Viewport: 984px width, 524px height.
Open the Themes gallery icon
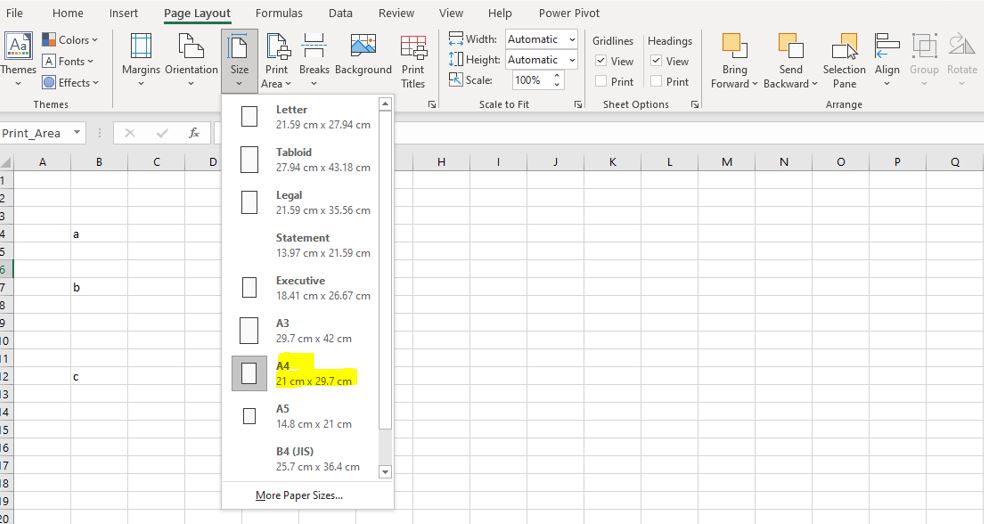pyautogui.click(x=18, y=47)
